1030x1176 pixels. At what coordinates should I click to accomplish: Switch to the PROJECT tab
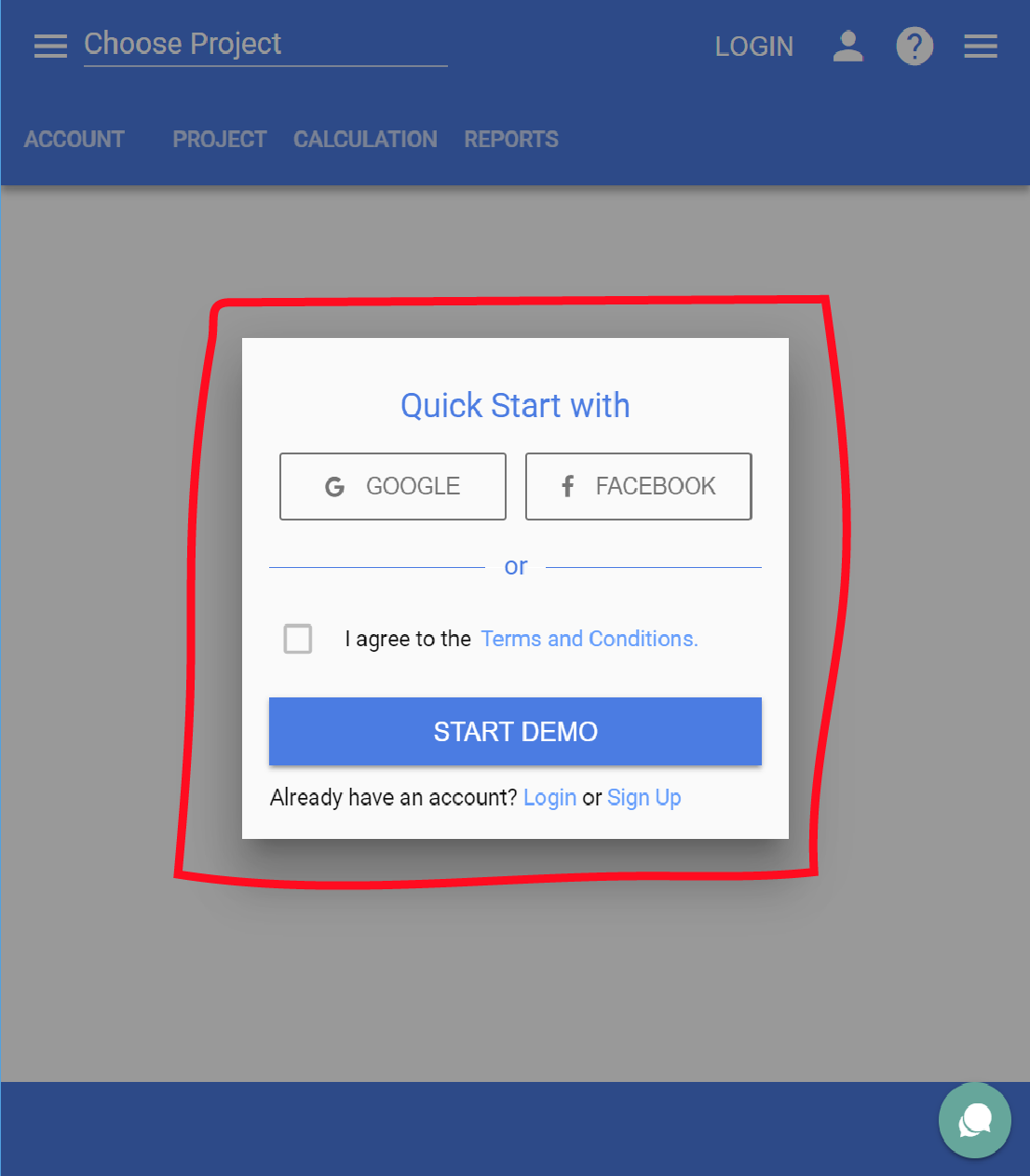[220, 140]
